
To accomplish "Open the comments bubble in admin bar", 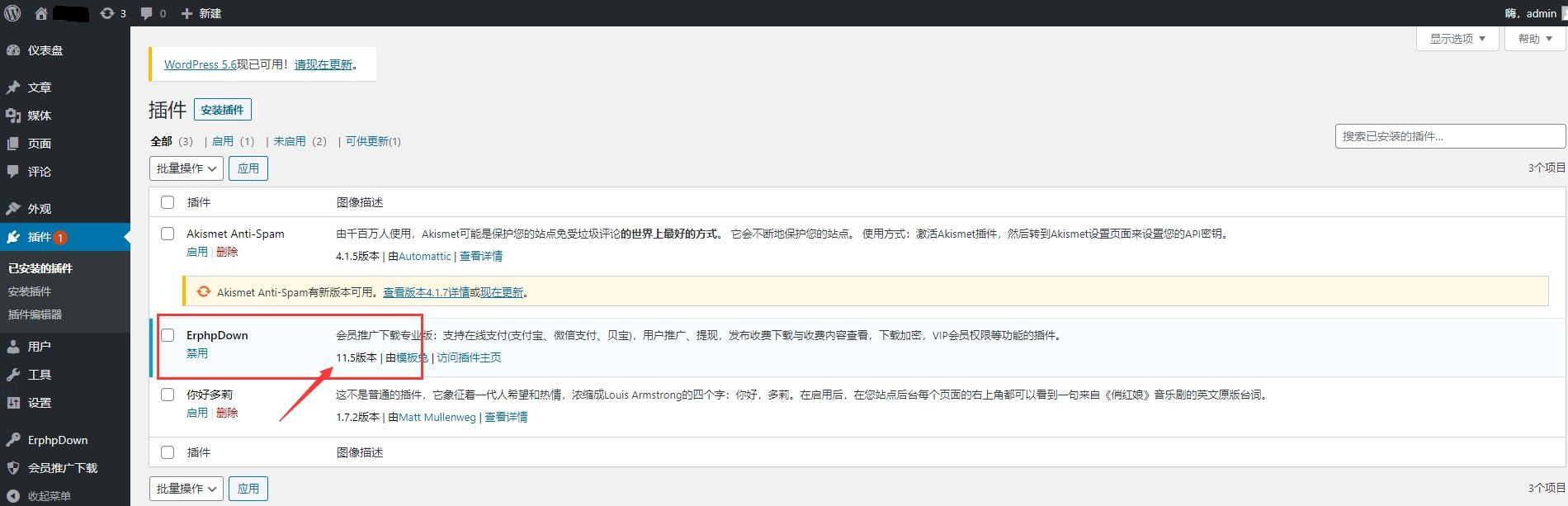I will pyautogui.click(x=153, y=13).
